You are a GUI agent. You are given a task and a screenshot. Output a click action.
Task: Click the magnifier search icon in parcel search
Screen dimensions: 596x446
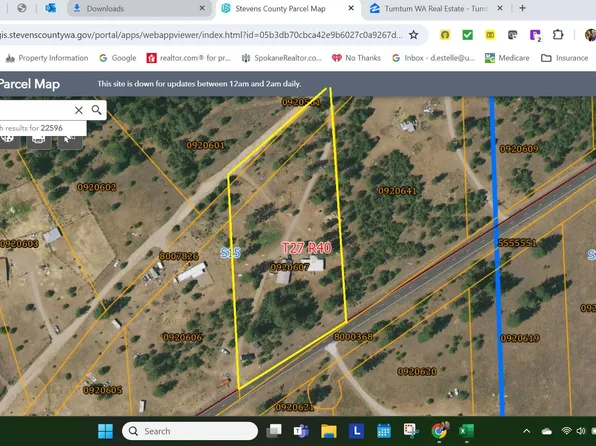pyautogui.click(x=97, y=110)
